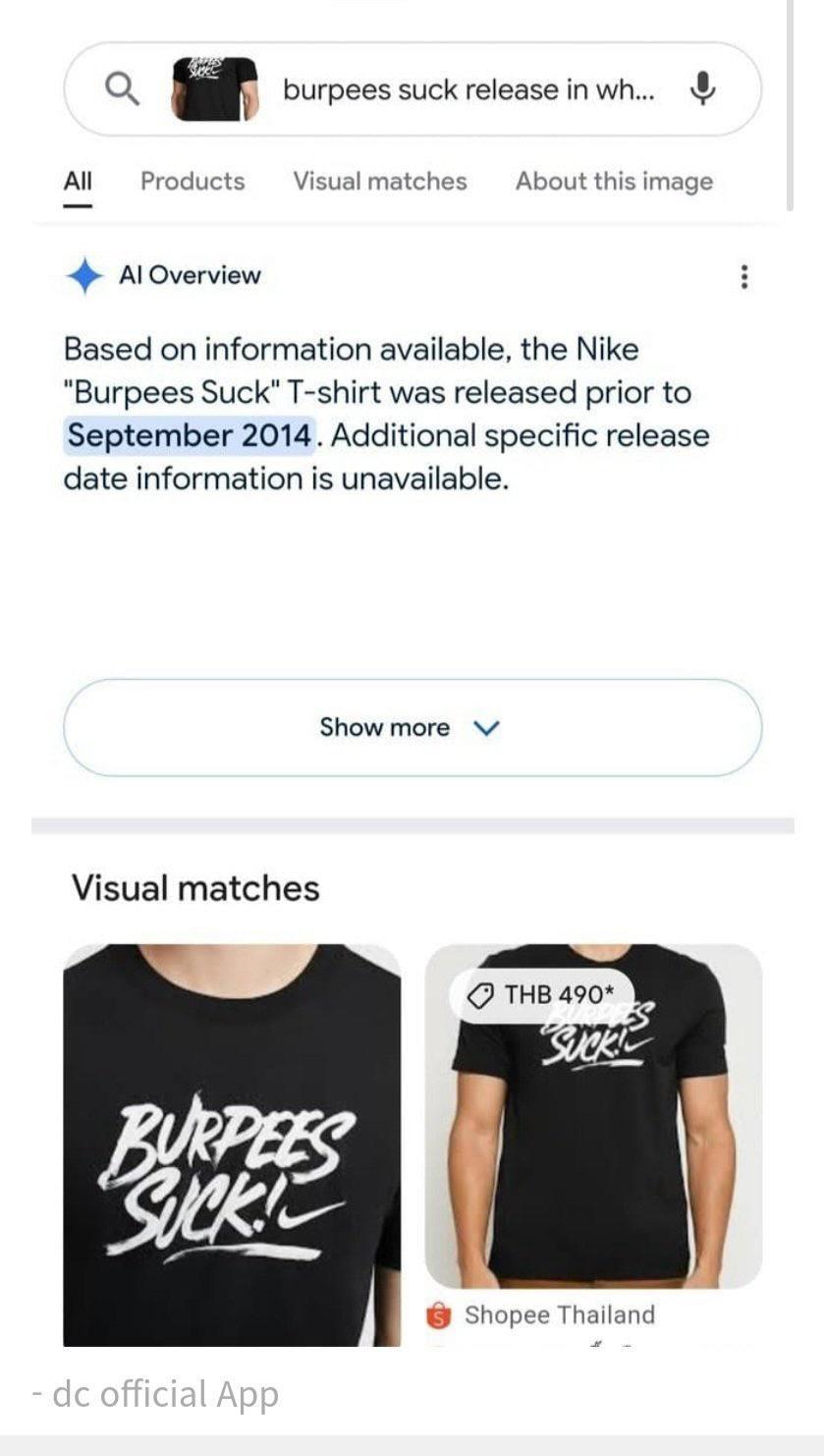Tap the AI Overview sparkle icon
824x1456 pixels.
click(x=84, y=276)
